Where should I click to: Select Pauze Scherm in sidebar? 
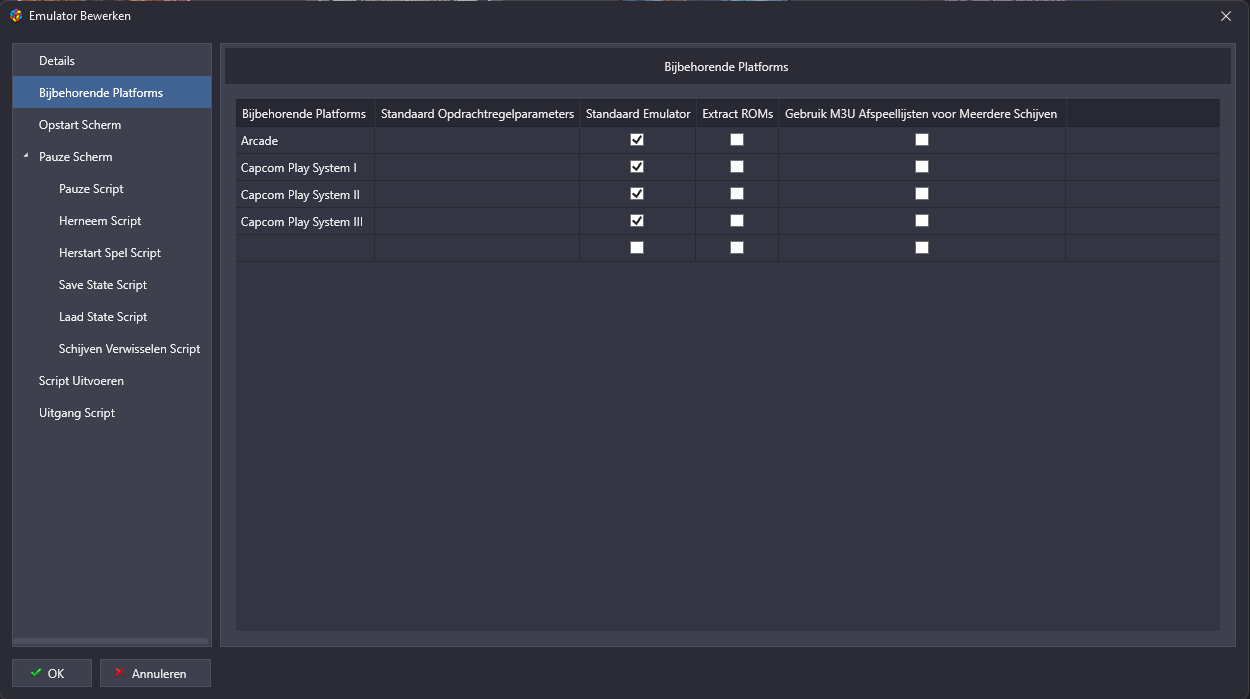pos(112,157)
